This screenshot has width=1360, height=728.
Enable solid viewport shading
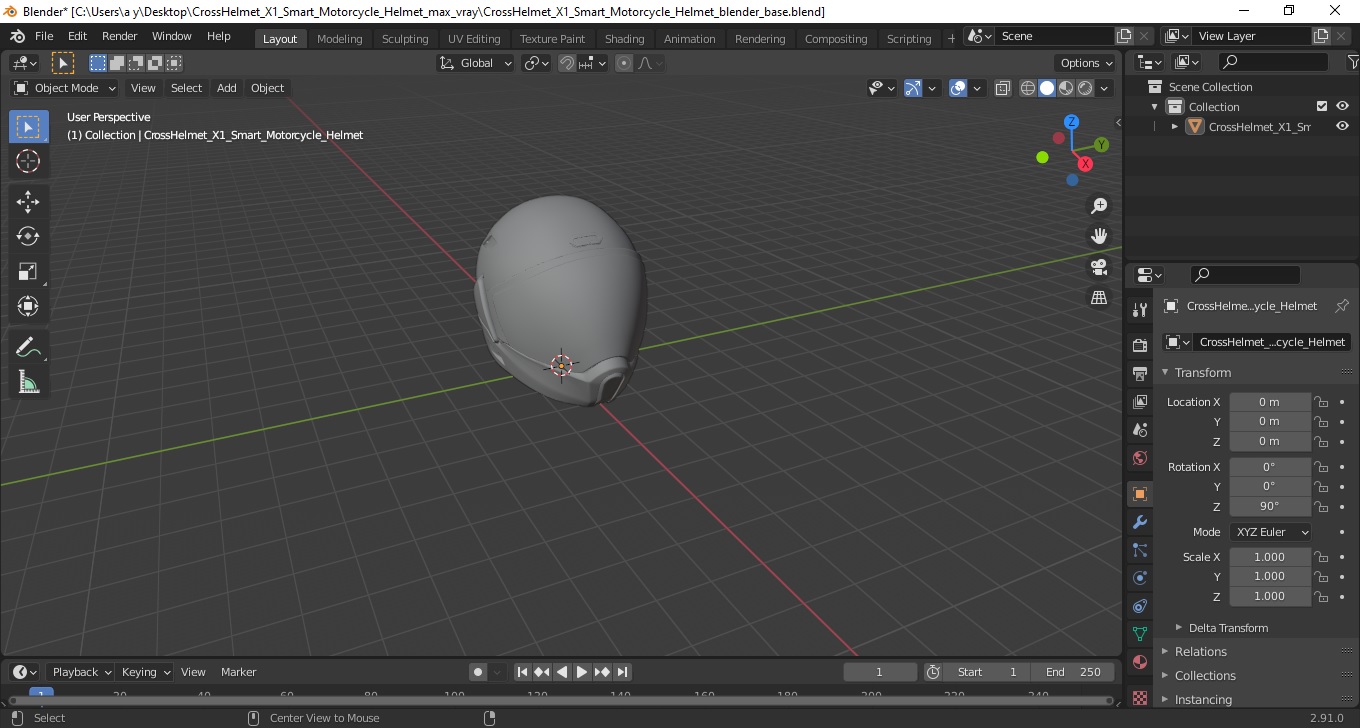1047,88
